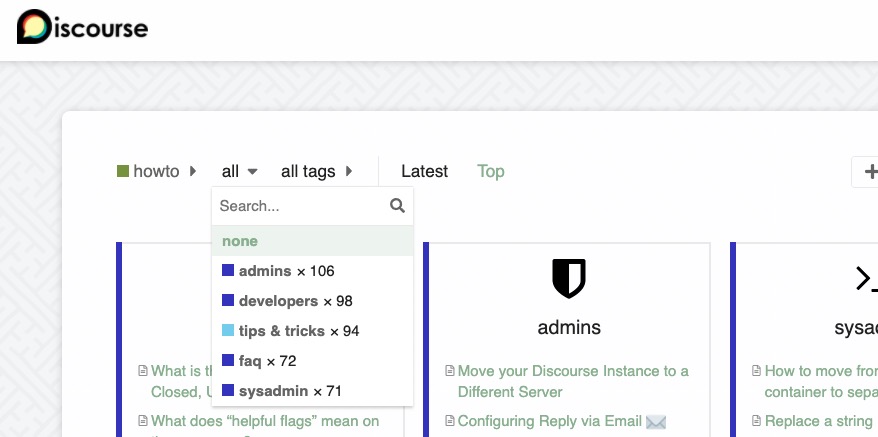The image size is (878, 437).
Task: Click document icon beside Configuring Reply via Email
Action: click(x=450, y=421)
